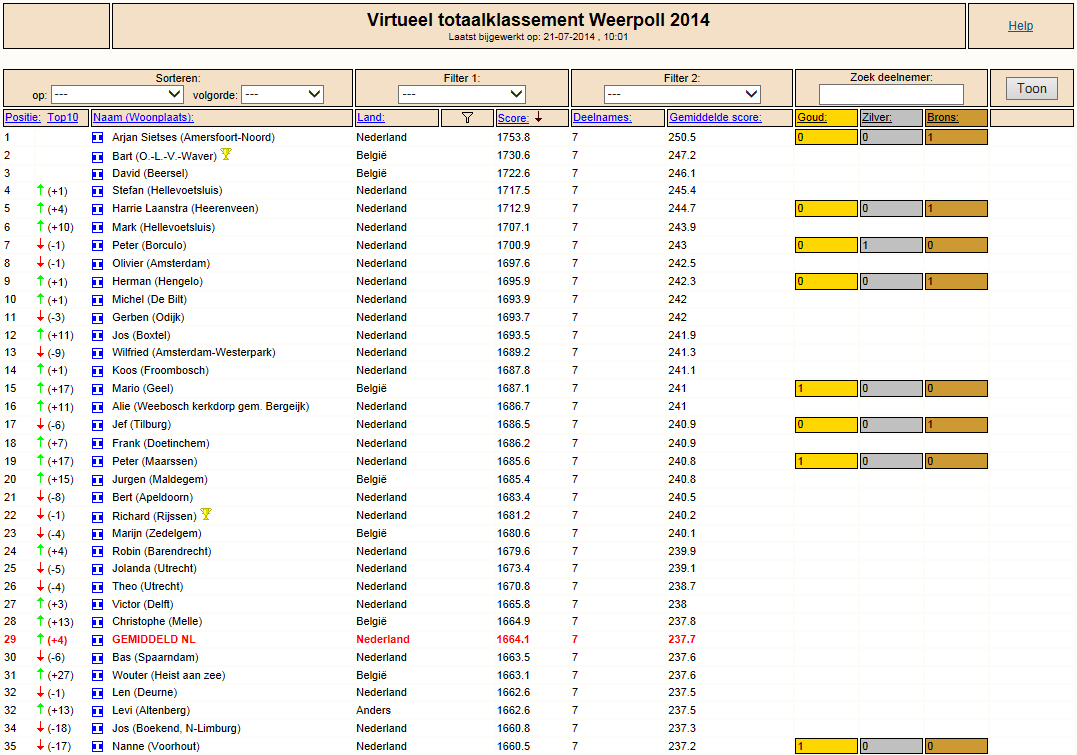Open the Help link
Screen dimensions: 1077x755
(1020, 26)
